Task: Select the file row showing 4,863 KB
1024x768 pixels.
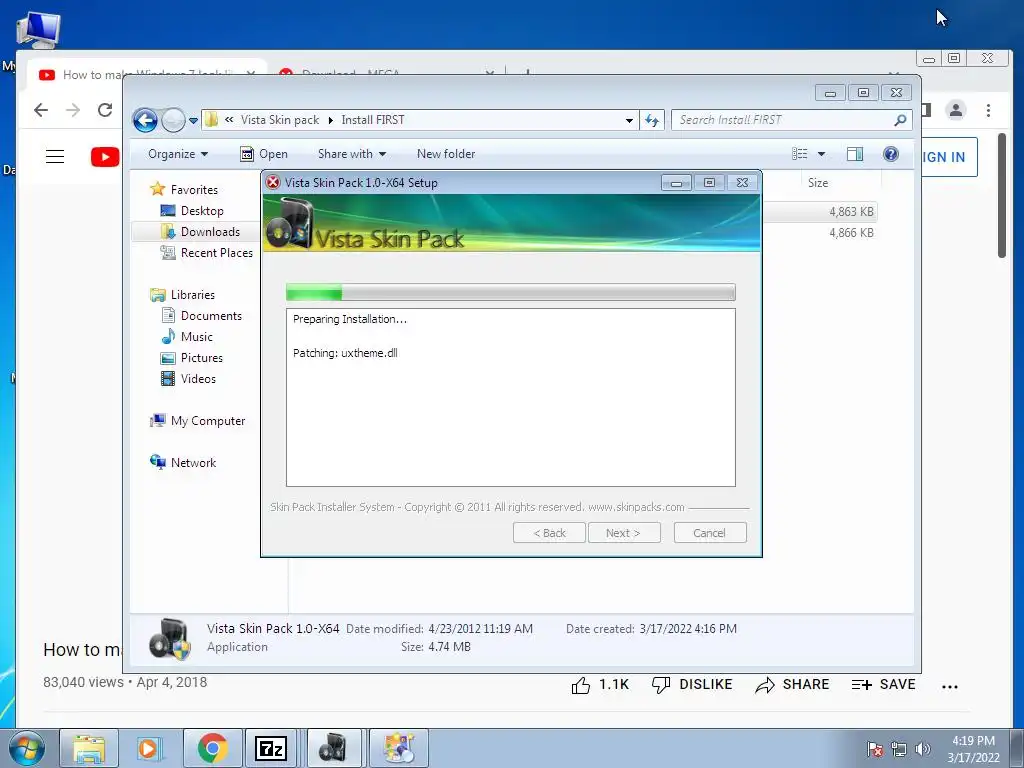Action: 822,212
